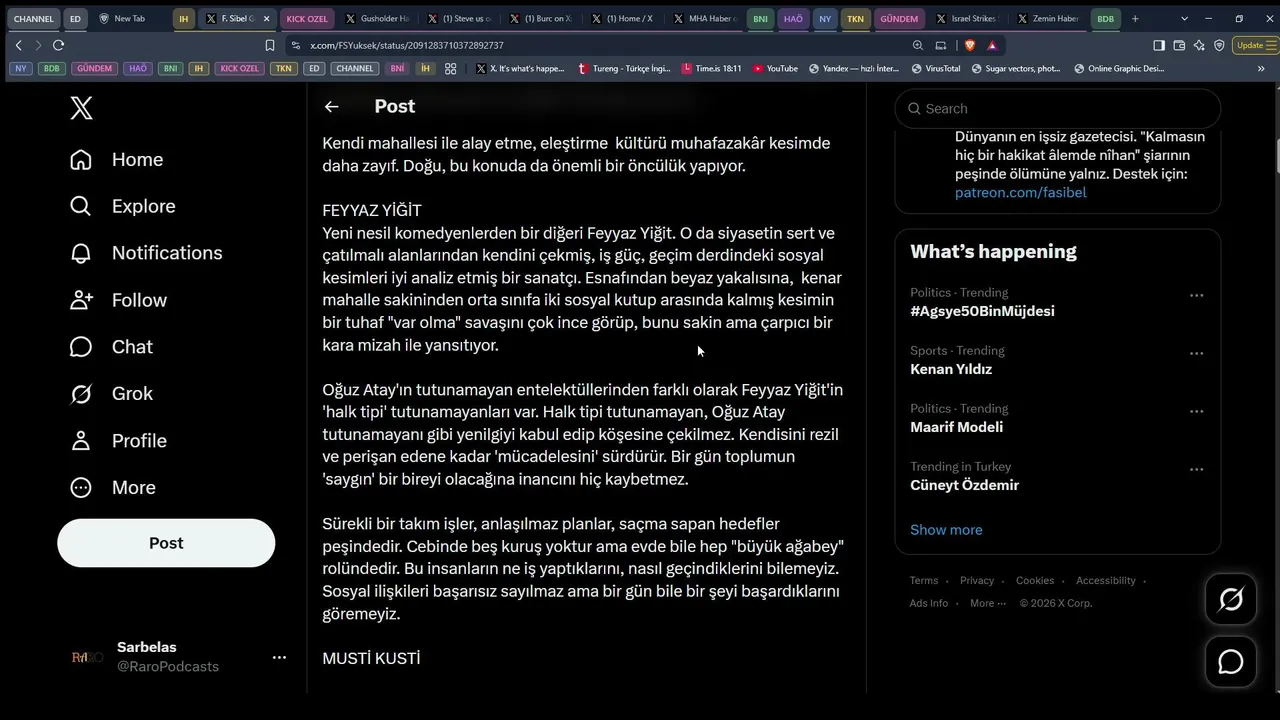Open the Maarif Modeli trend
Screen dimensions: 1280x720
[956, 427]
